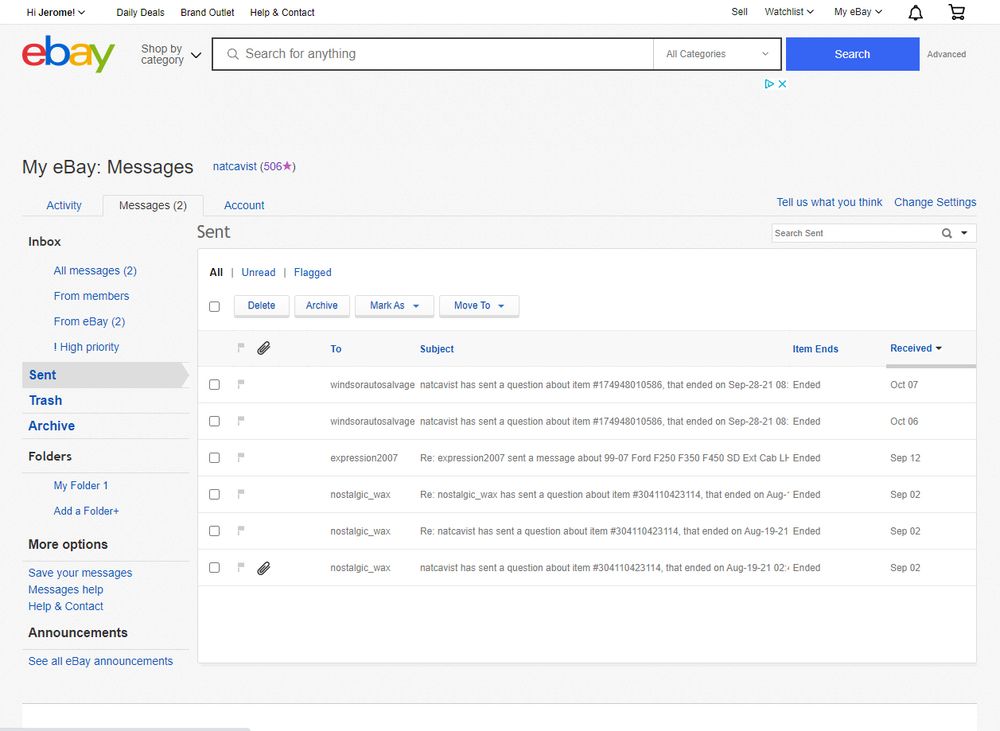Image resolution: width=1000 pixels, height=731 pixels.
Task: Select the Oct 06 windsorautosalvage message checkbox
Action: pos(214,421)
